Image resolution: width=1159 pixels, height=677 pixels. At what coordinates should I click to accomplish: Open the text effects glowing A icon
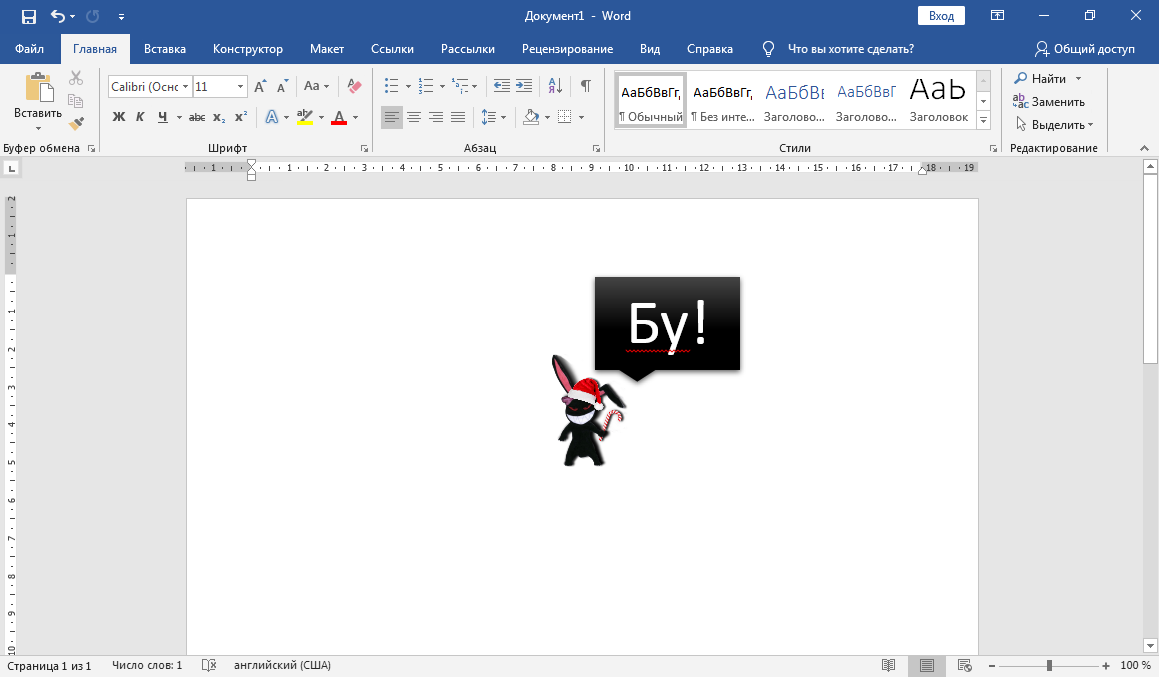272,117
